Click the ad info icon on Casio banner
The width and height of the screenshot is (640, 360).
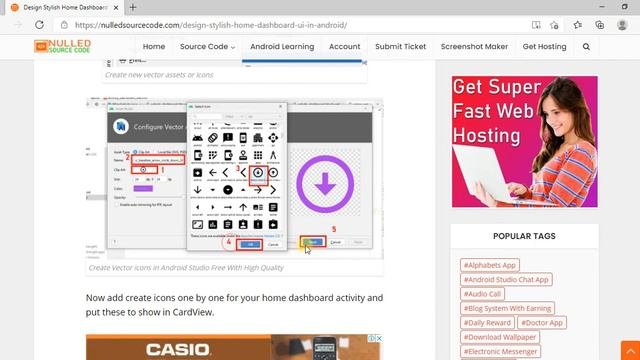(372, 338)
